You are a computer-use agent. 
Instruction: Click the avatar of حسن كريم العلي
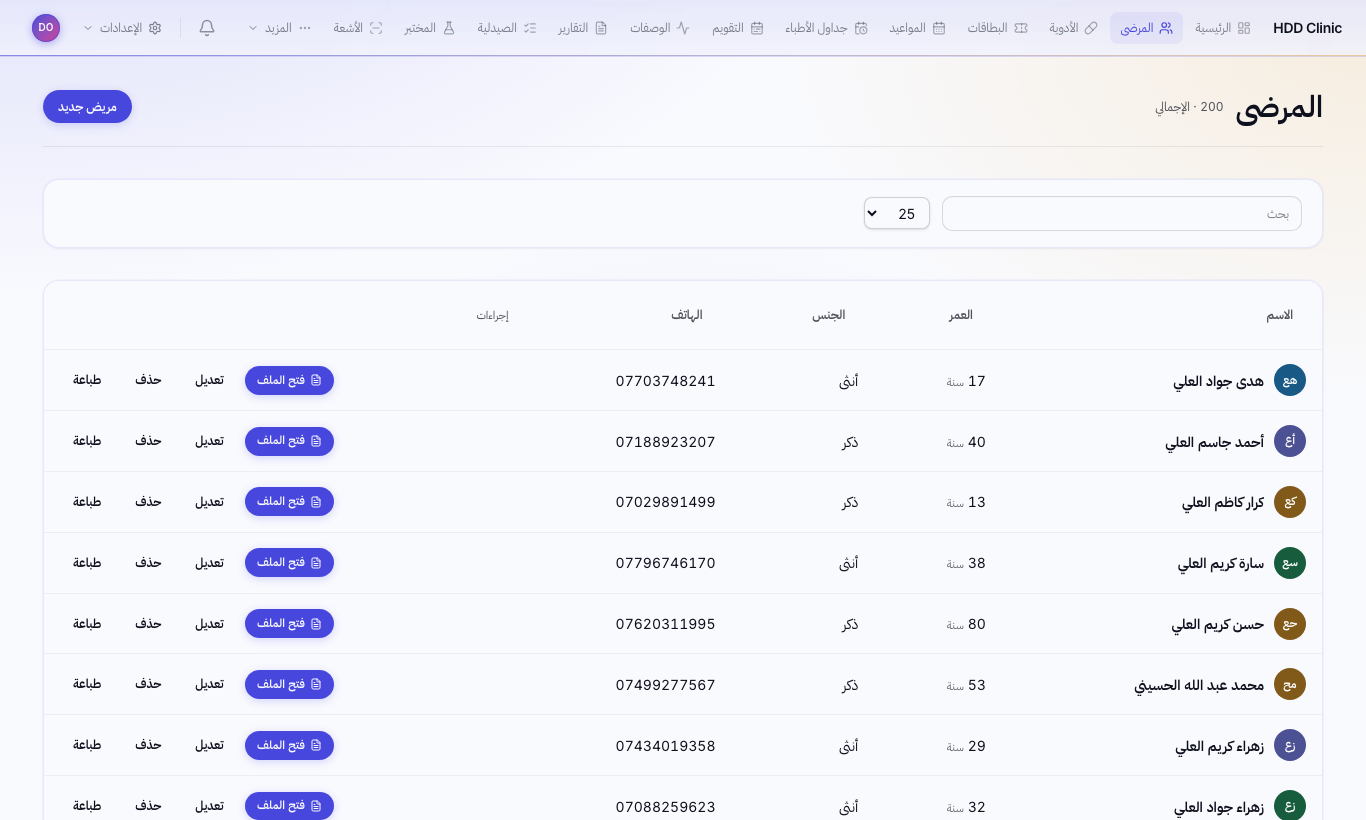click(x=1290, y=624)
